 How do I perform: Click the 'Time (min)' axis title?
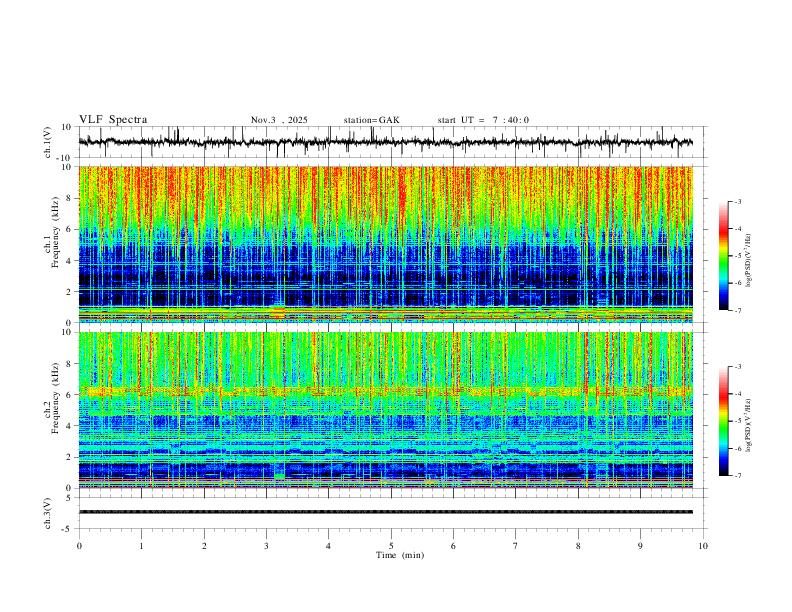400,555
